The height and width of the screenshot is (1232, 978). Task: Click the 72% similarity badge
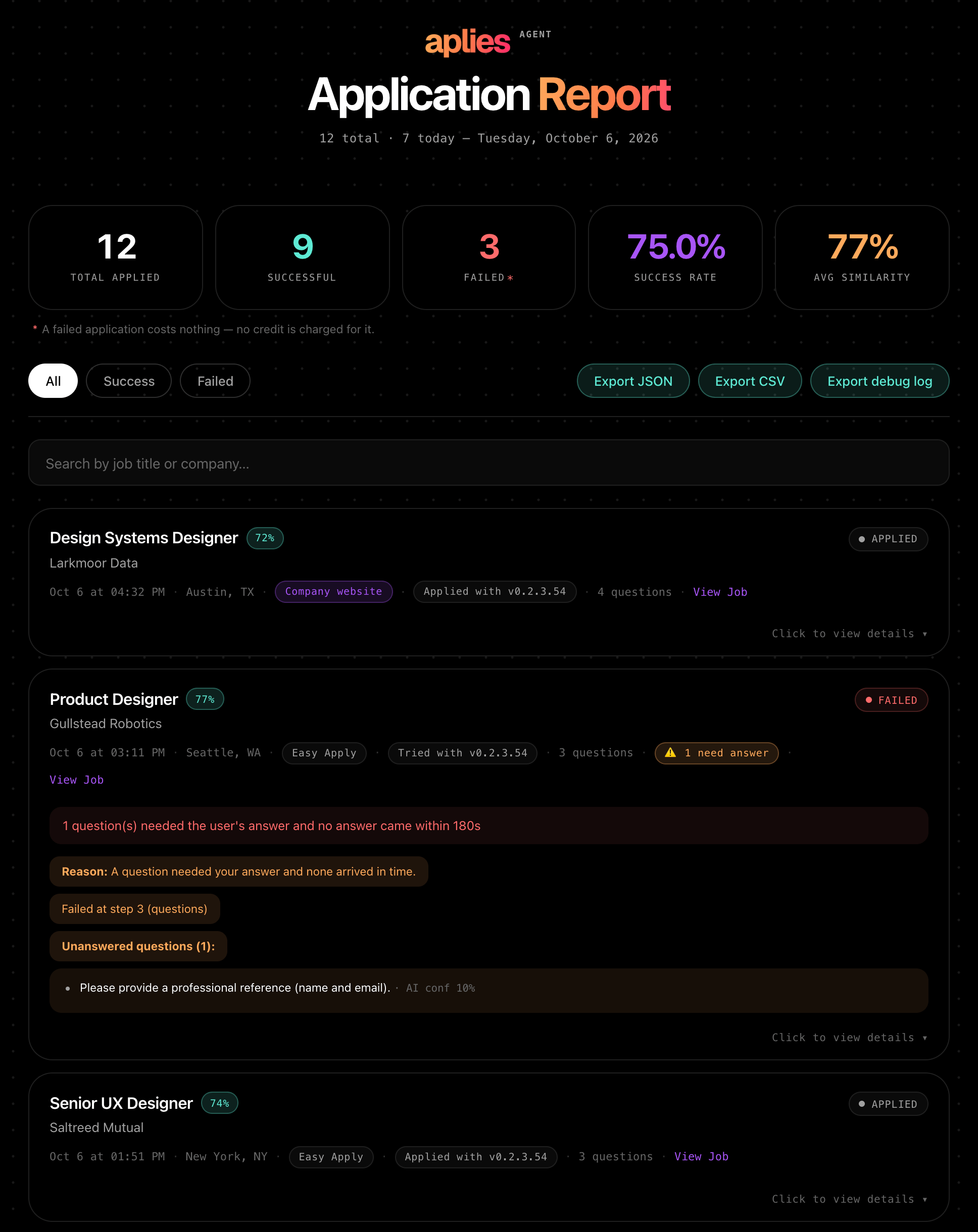tap(265, 538)
